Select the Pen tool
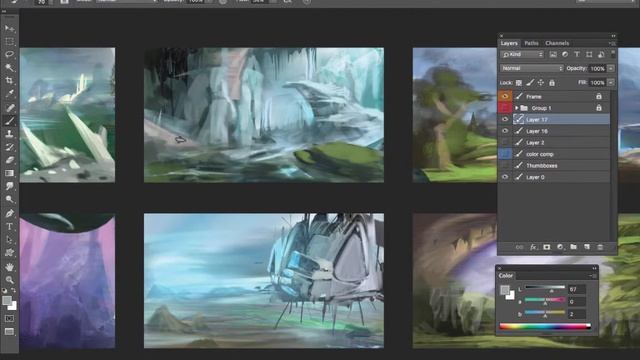 click(9, 213)
